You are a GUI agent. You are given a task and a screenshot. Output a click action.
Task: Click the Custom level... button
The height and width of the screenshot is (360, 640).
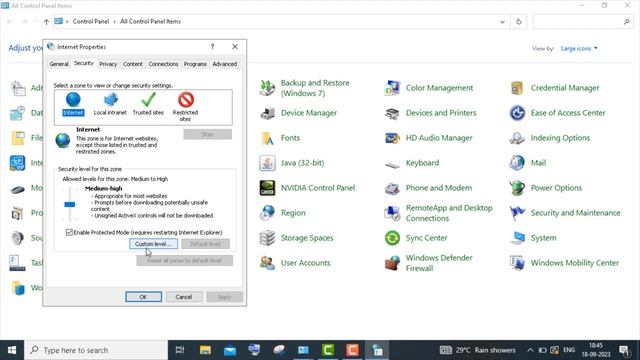153,244
